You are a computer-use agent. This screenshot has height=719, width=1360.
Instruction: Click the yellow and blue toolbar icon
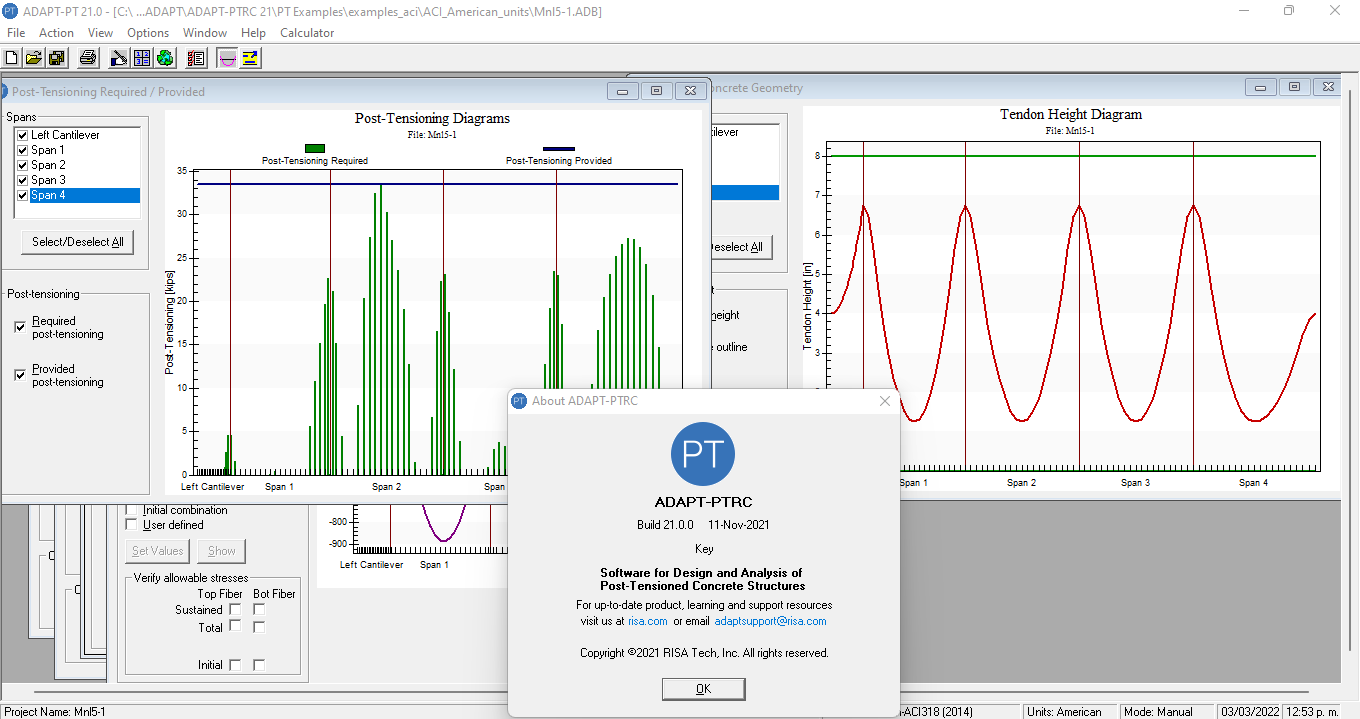[250, 58]
